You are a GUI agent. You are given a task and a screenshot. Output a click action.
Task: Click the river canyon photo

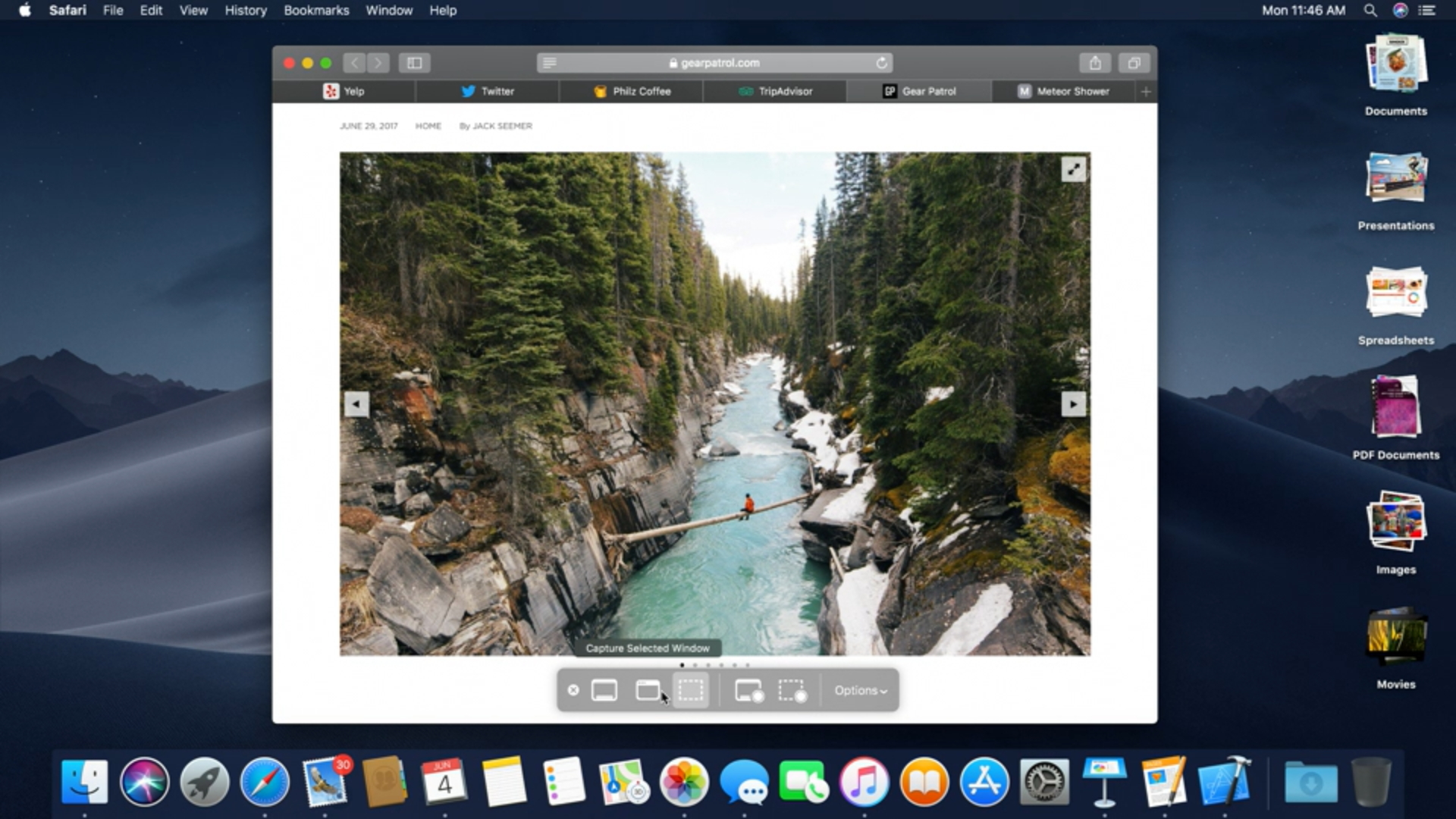pyautogui.click(x=715, y=404)
